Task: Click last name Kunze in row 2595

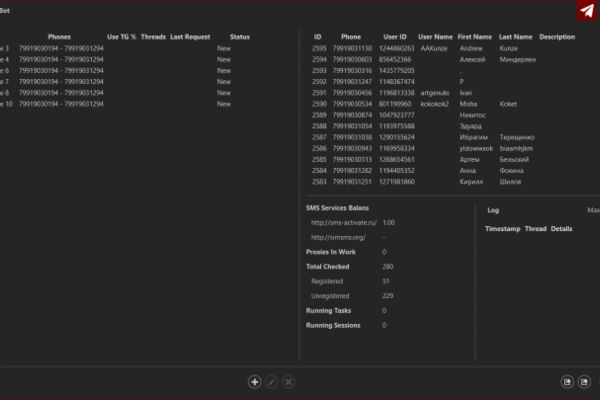Action: tap(509, 49)
